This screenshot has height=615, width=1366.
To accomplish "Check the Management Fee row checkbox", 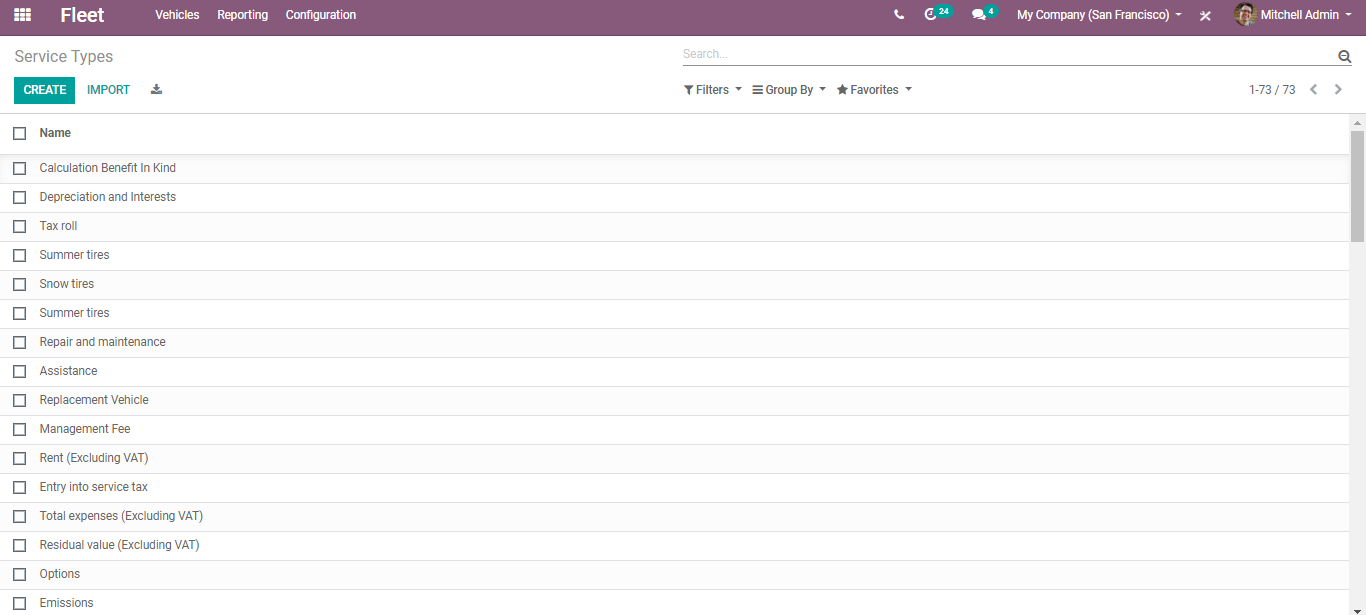I will [x=19, y=429].
